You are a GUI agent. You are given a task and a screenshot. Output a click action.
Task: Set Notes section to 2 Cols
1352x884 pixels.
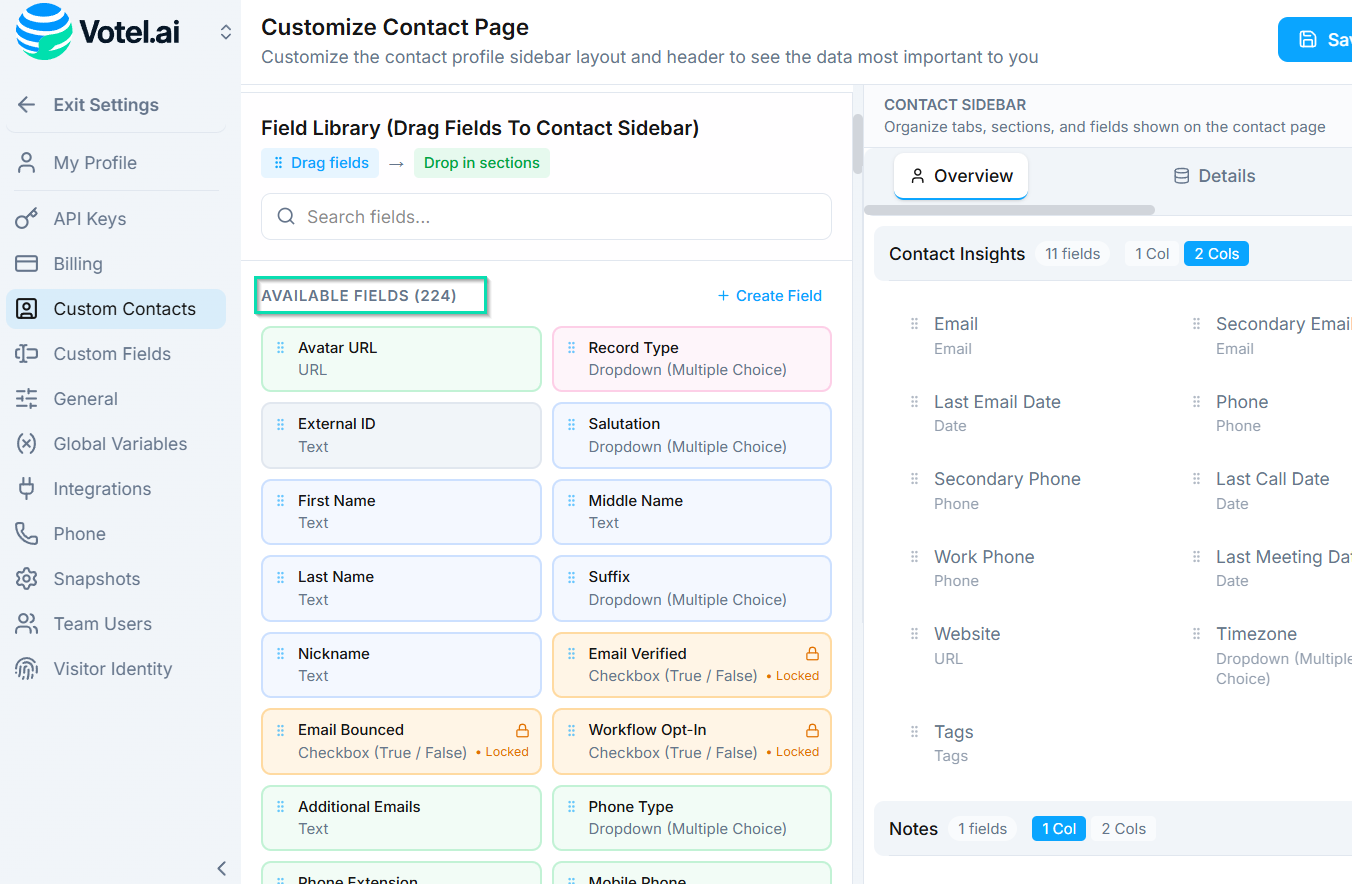(x=1123, y=828)
